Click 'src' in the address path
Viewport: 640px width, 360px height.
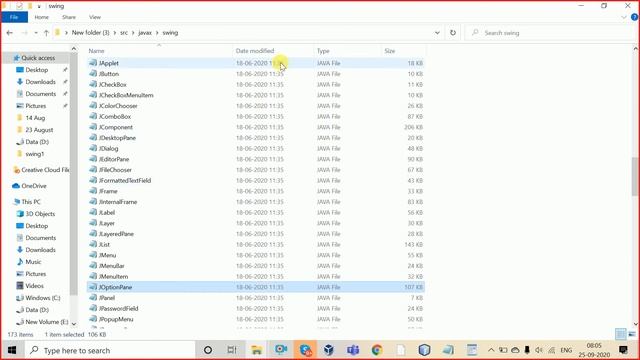[x=124, y=33]
